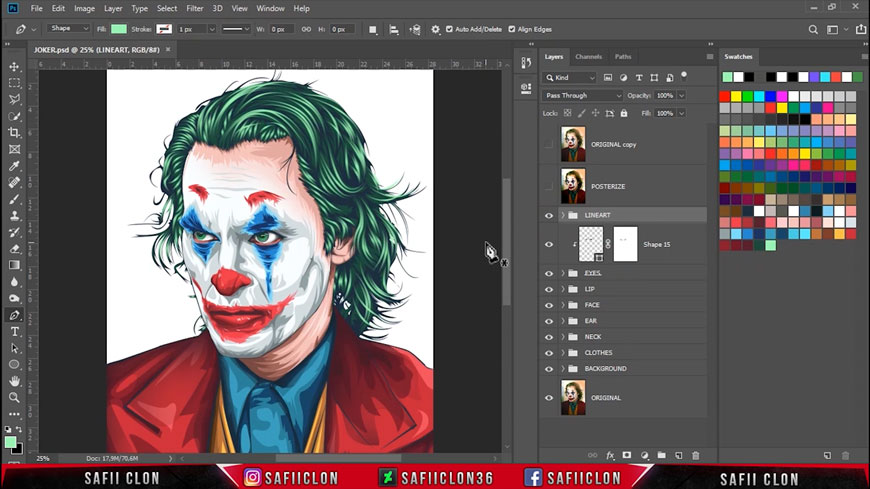
Task: Open the Shape tool mode dropdown
Action: coord(71,29)
